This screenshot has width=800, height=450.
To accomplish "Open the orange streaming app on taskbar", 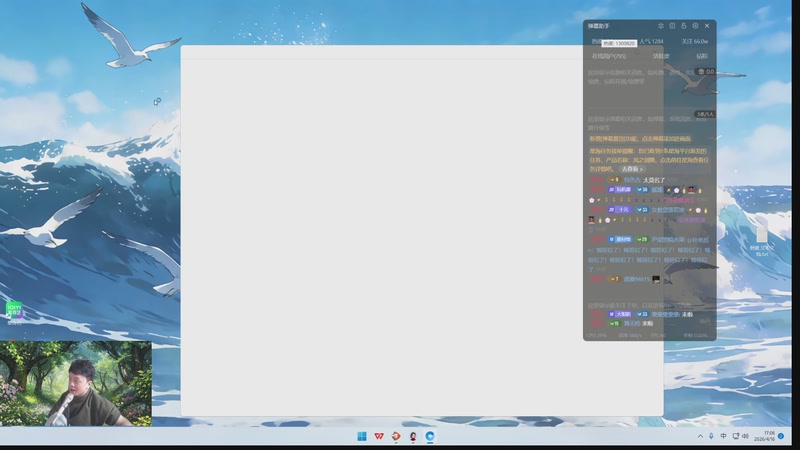I will pos(396,436).
